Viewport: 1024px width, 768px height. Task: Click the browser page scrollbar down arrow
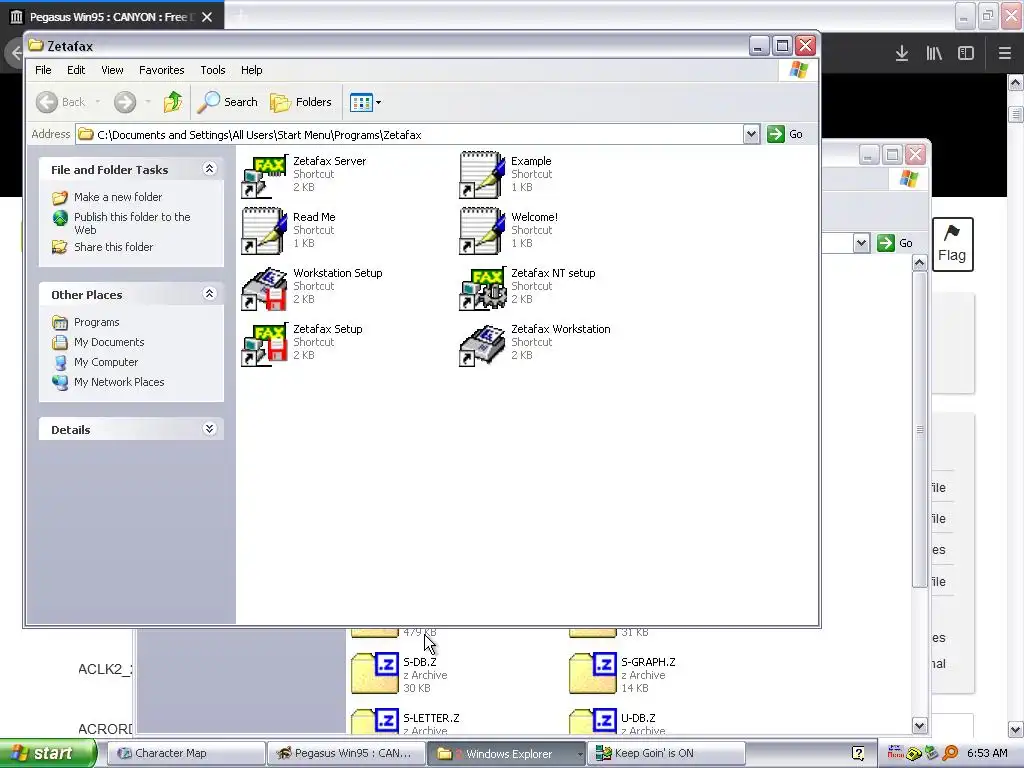1016,729
